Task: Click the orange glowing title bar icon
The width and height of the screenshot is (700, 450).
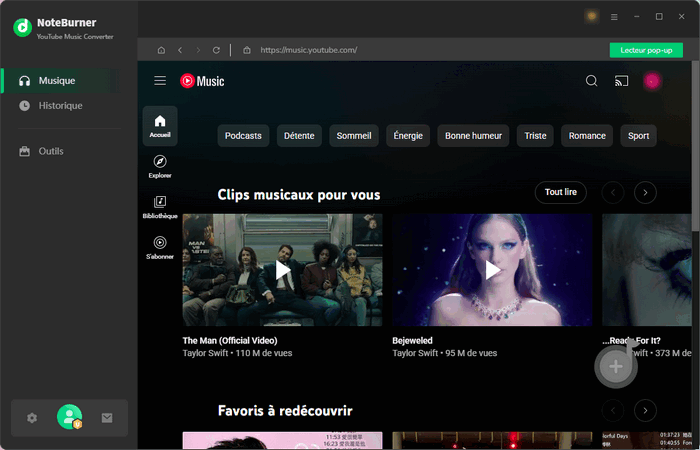Action: 592,17
